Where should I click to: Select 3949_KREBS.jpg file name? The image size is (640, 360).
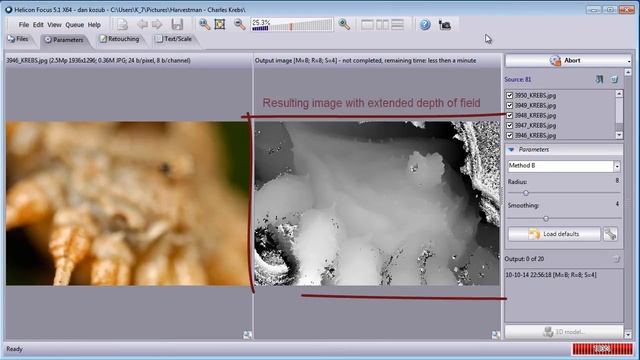tap(535, 105)
